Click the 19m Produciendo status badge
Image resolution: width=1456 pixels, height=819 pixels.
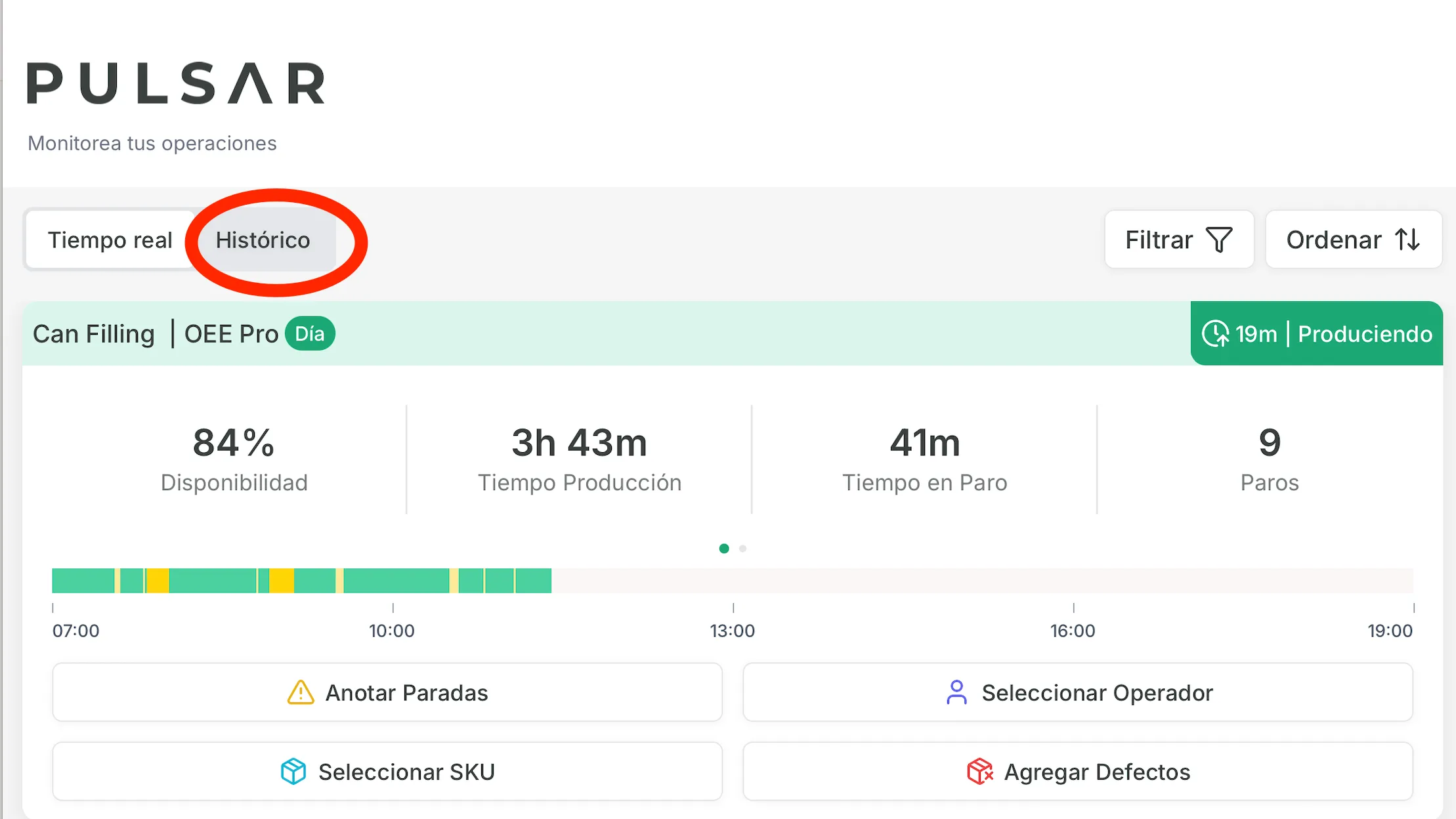[x=1316, y=334]
